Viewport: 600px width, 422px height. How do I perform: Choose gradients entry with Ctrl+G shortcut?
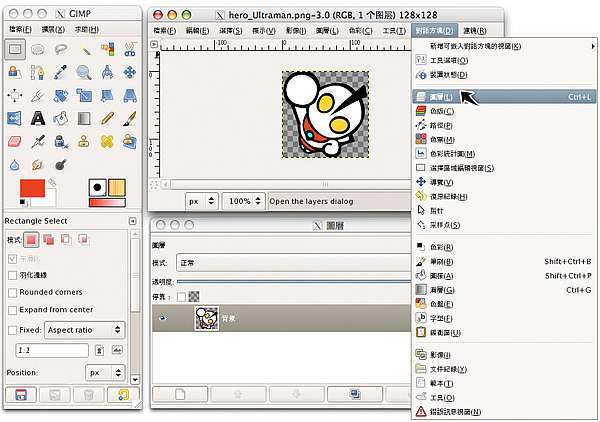504,290
